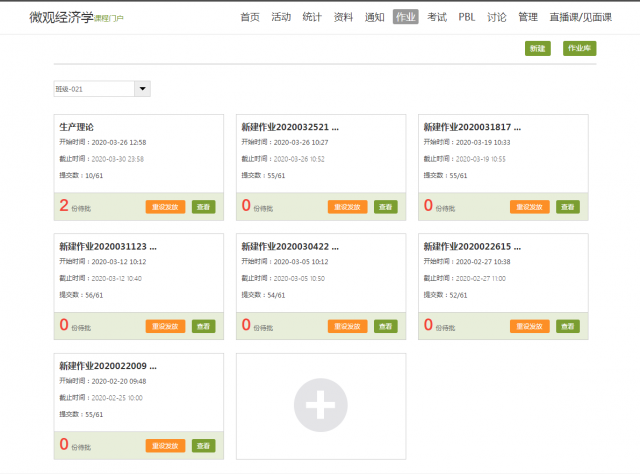
Task: Click the 微观经济学 course title
Action: [x=60, y=18]
